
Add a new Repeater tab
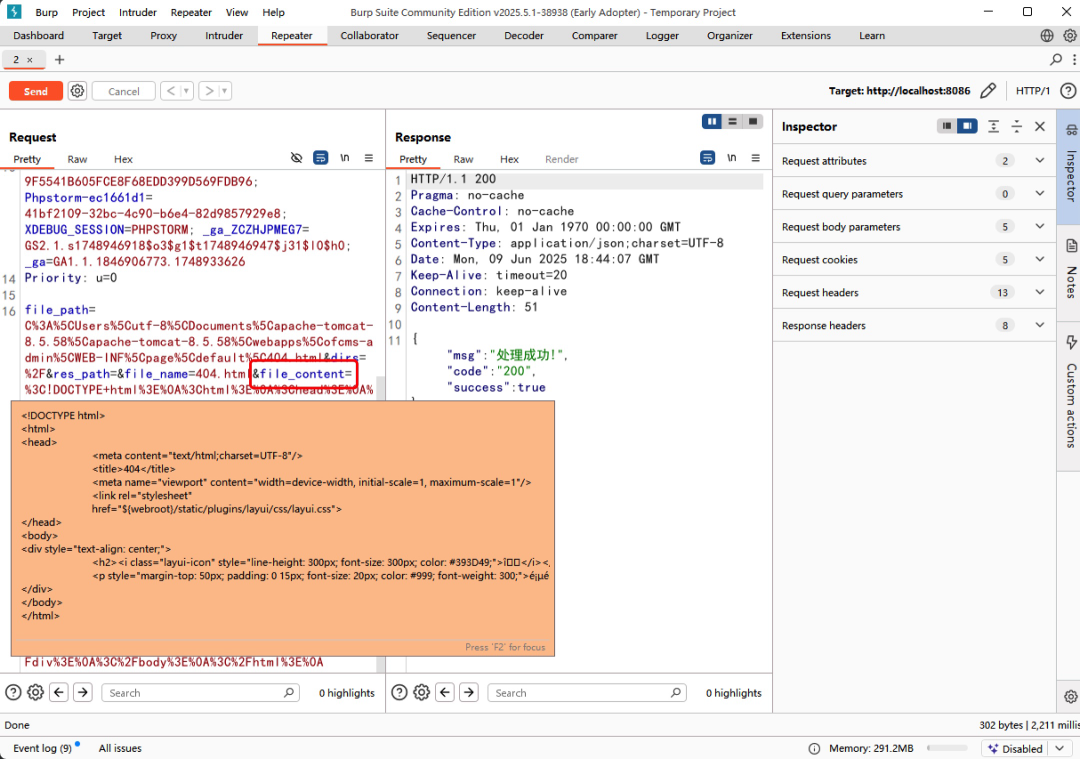pos(59,60)
